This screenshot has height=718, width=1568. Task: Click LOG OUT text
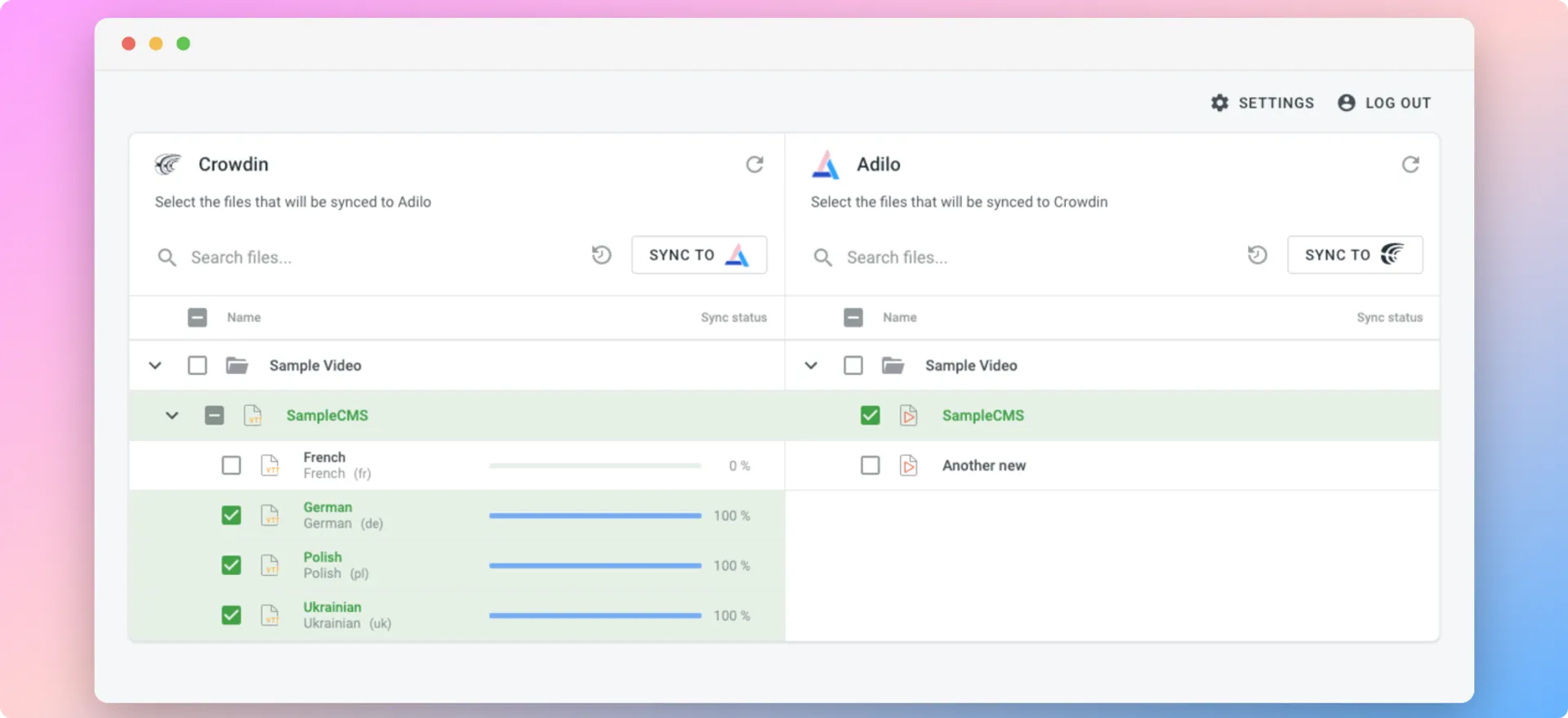click(1398, 103)
